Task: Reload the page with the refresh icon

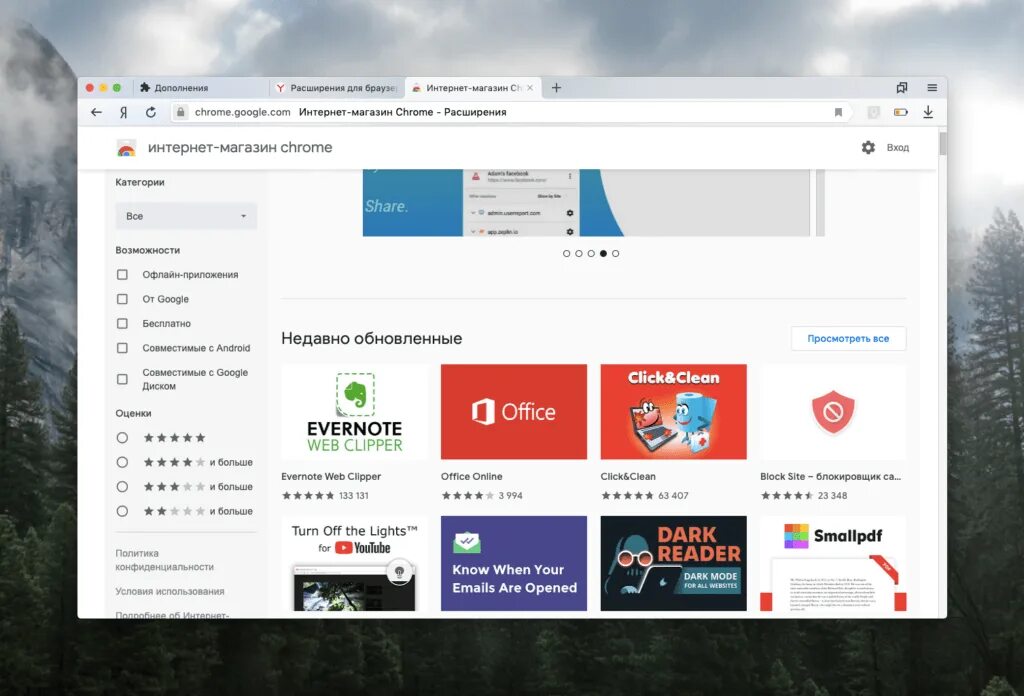Action: pos(151,112)
